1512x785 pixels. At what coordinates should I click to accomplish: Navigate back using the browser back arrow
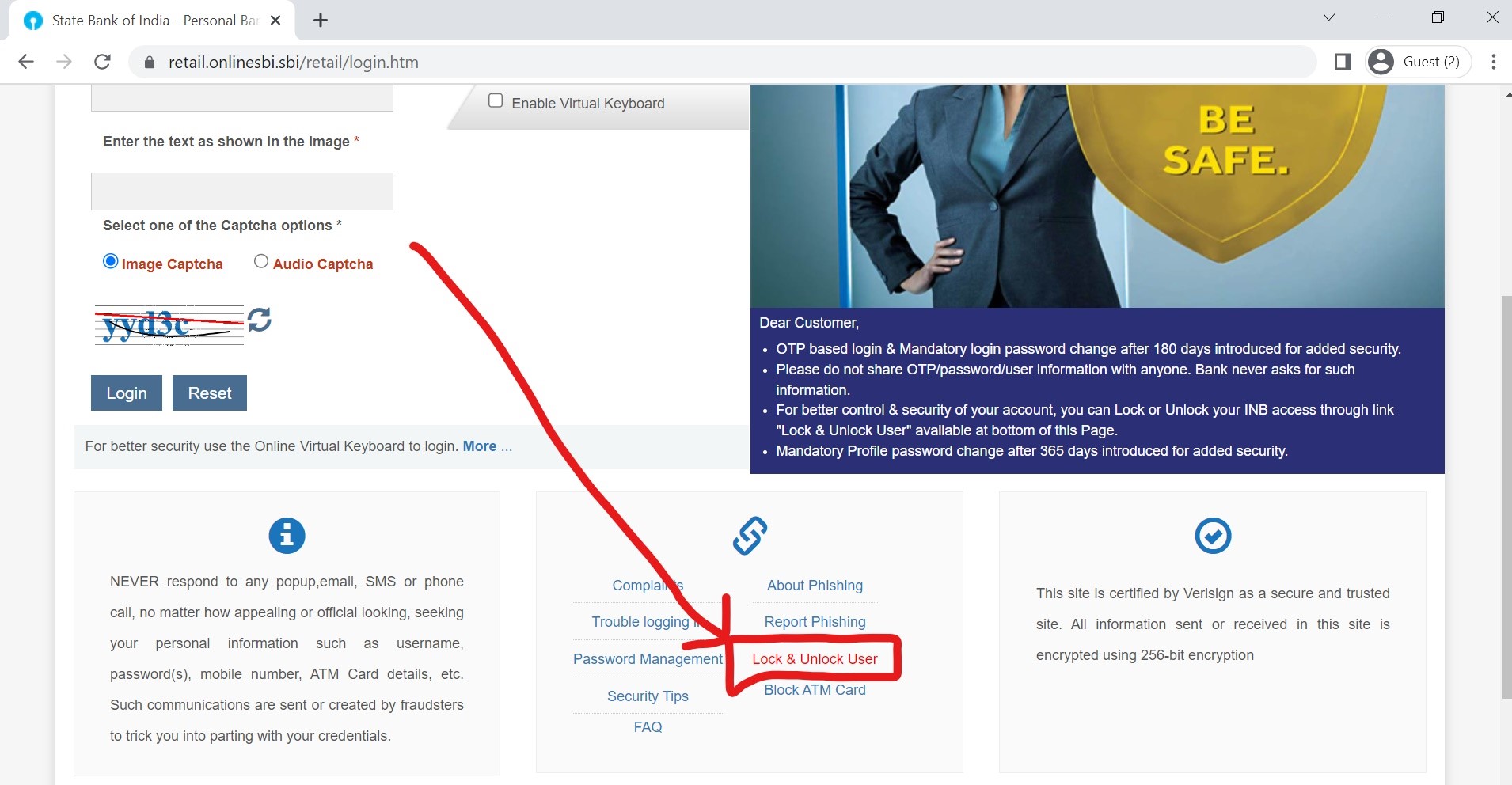click(26, 62)
